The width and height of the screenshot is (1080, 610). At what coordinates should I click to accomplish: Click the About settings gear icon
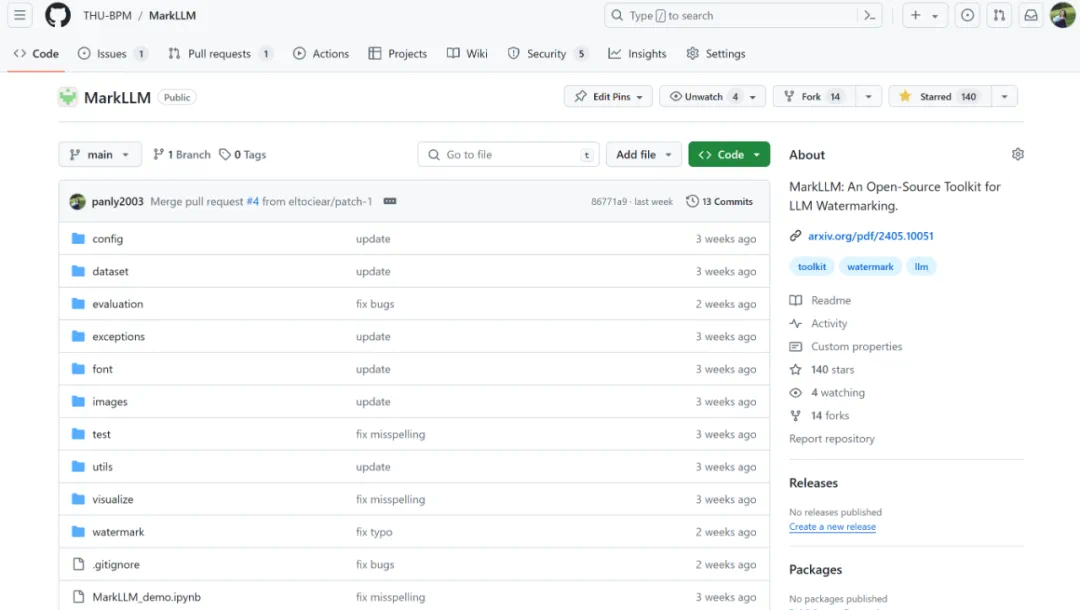pyautogui.click(x=1017, y=155)
